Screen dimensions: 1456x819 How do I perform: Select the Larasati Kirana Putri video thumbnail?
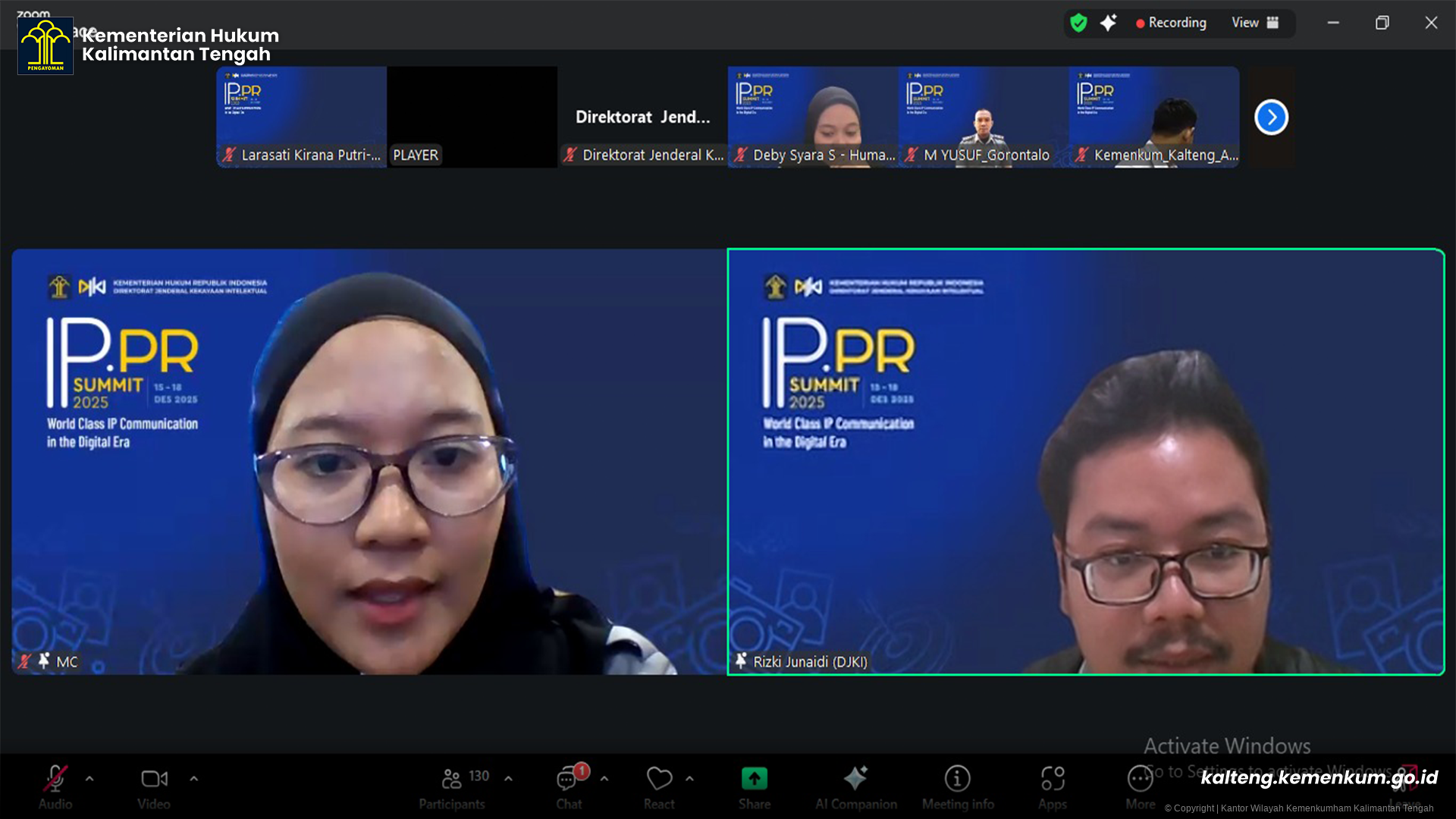click(300, 117)
